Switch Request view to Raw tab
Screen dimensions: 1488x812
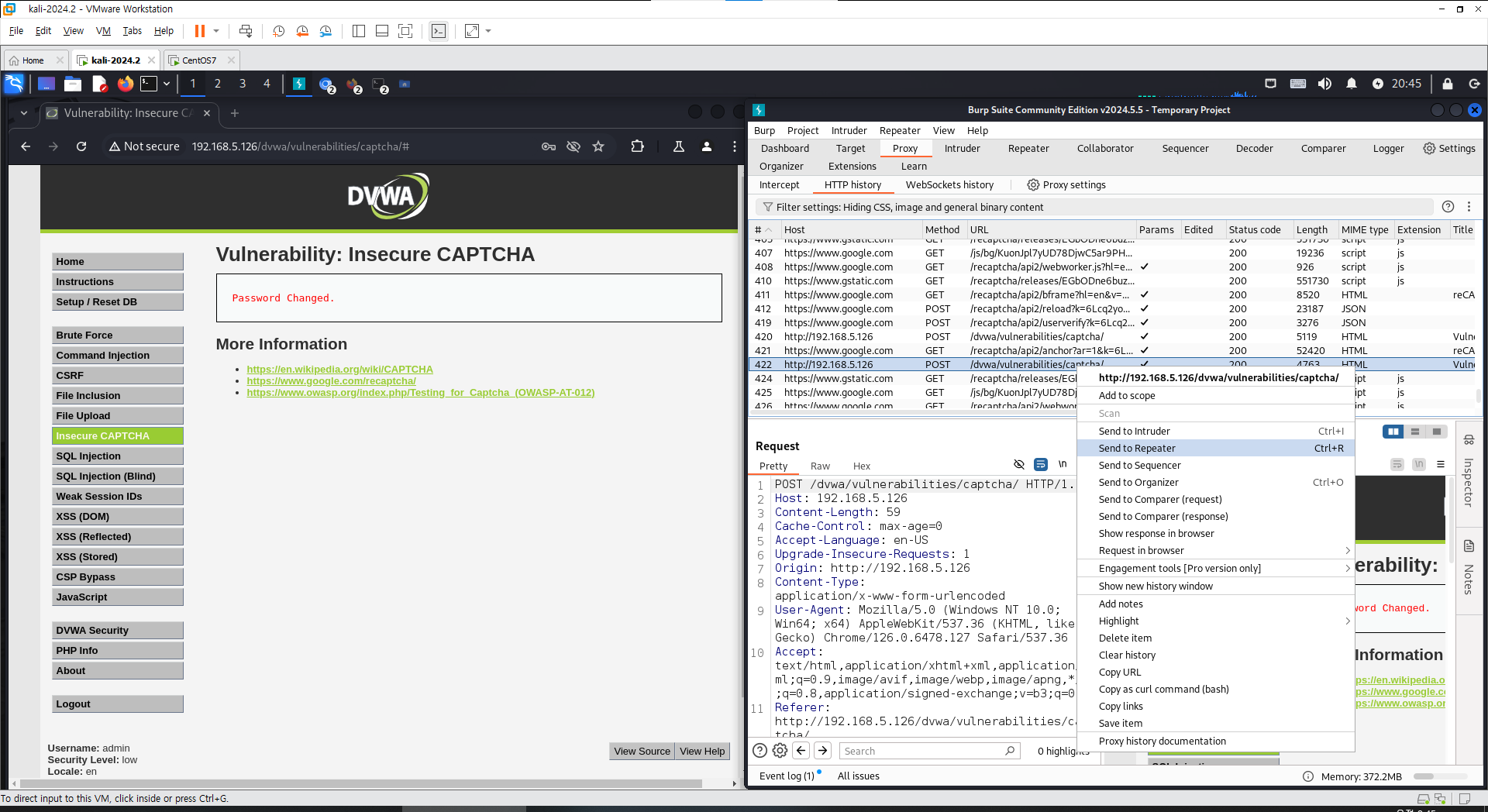(x=820, y=466)
